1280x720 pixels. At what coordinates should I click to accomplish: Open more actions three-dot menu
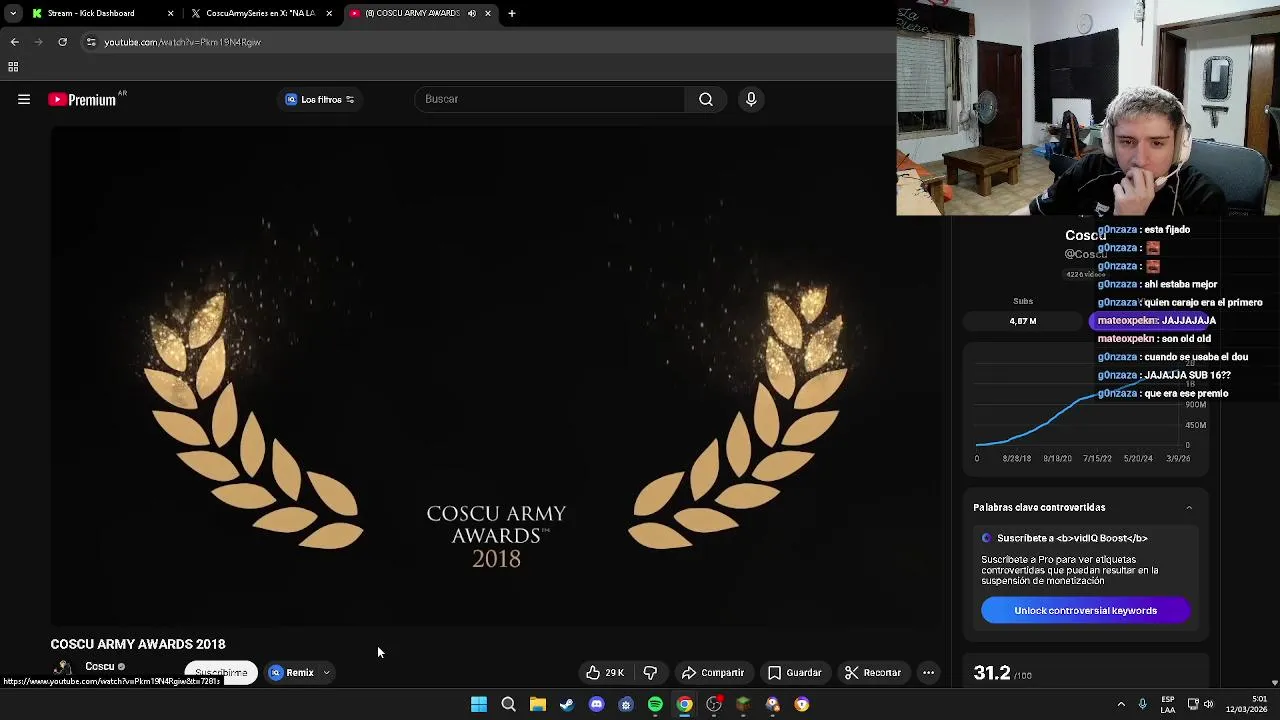click(928, 673)
